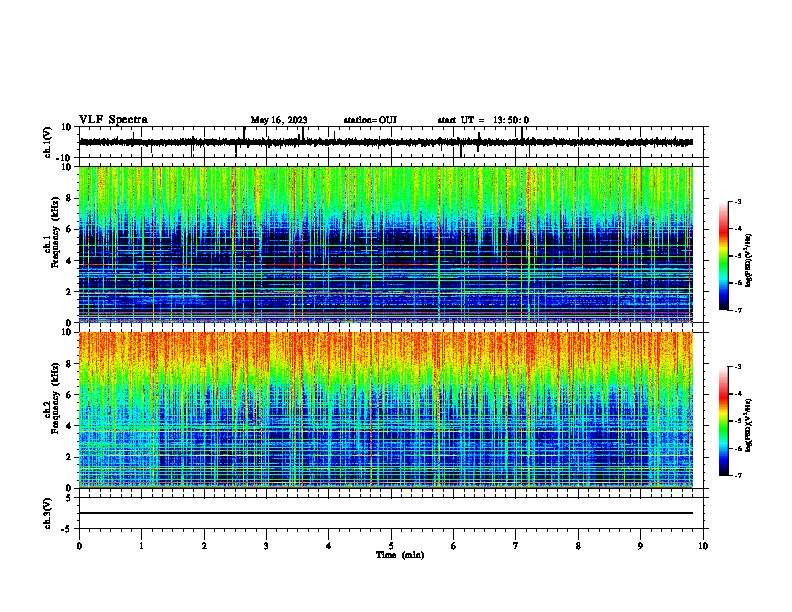Click the ch.2 spectrogram color scale bar
This screenshot has width=792, height=612.
[x=723, y=421]
